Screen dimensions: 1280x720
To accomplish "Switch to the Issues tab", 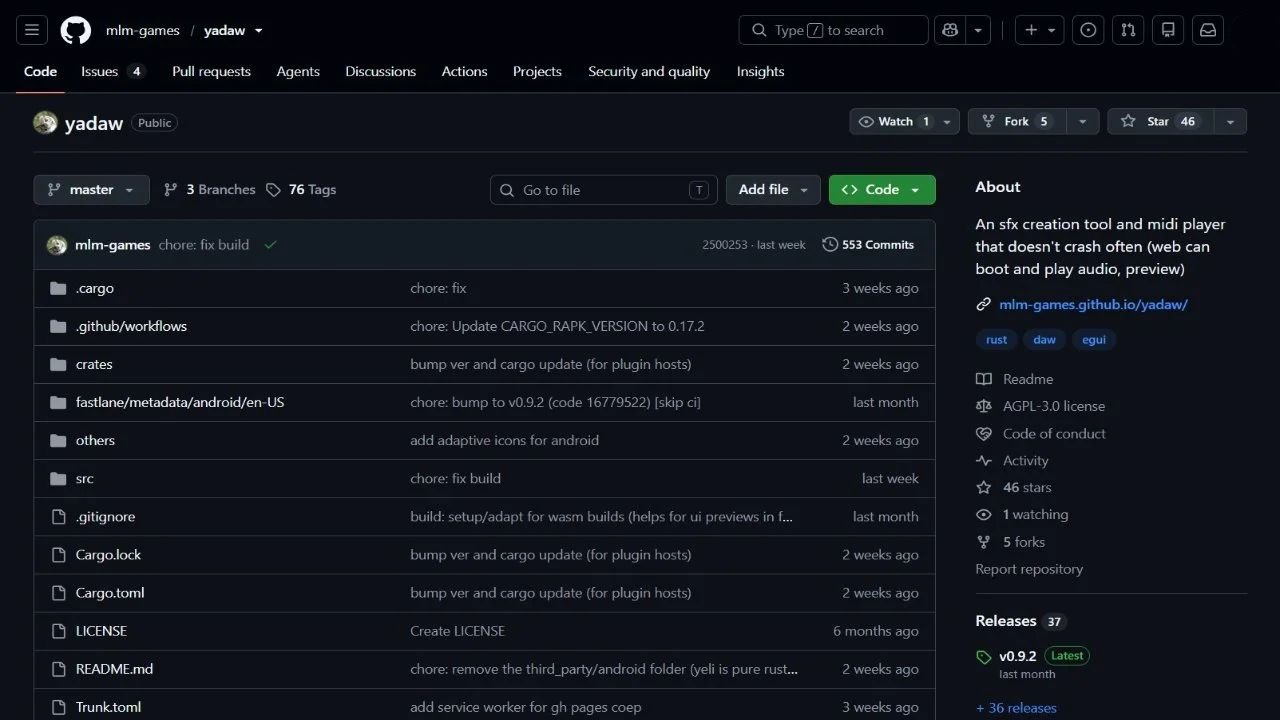I will point(113,72).
